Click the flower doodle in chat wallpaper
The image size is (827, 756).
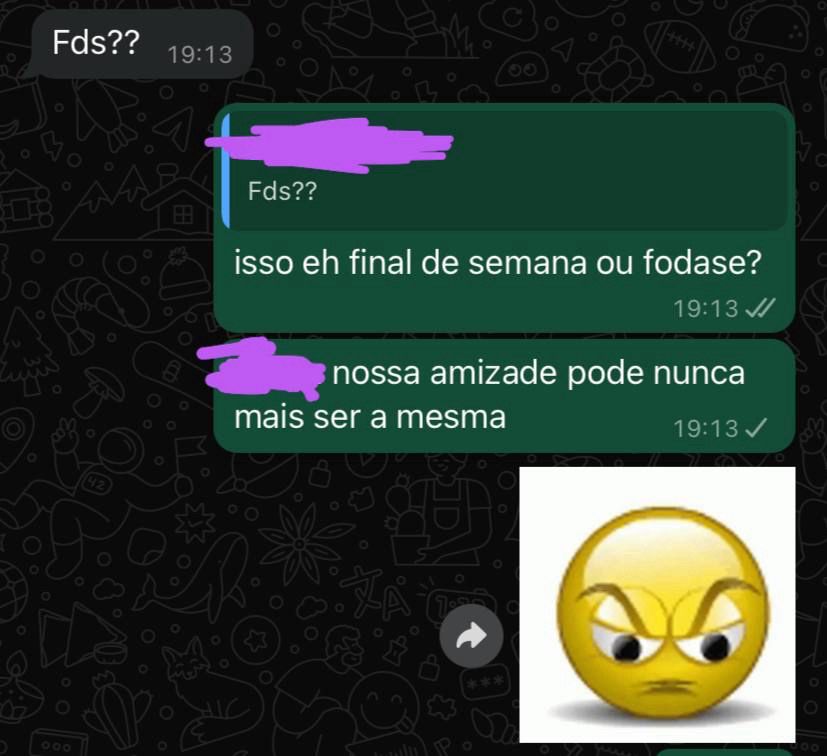[x=300, y=542]
